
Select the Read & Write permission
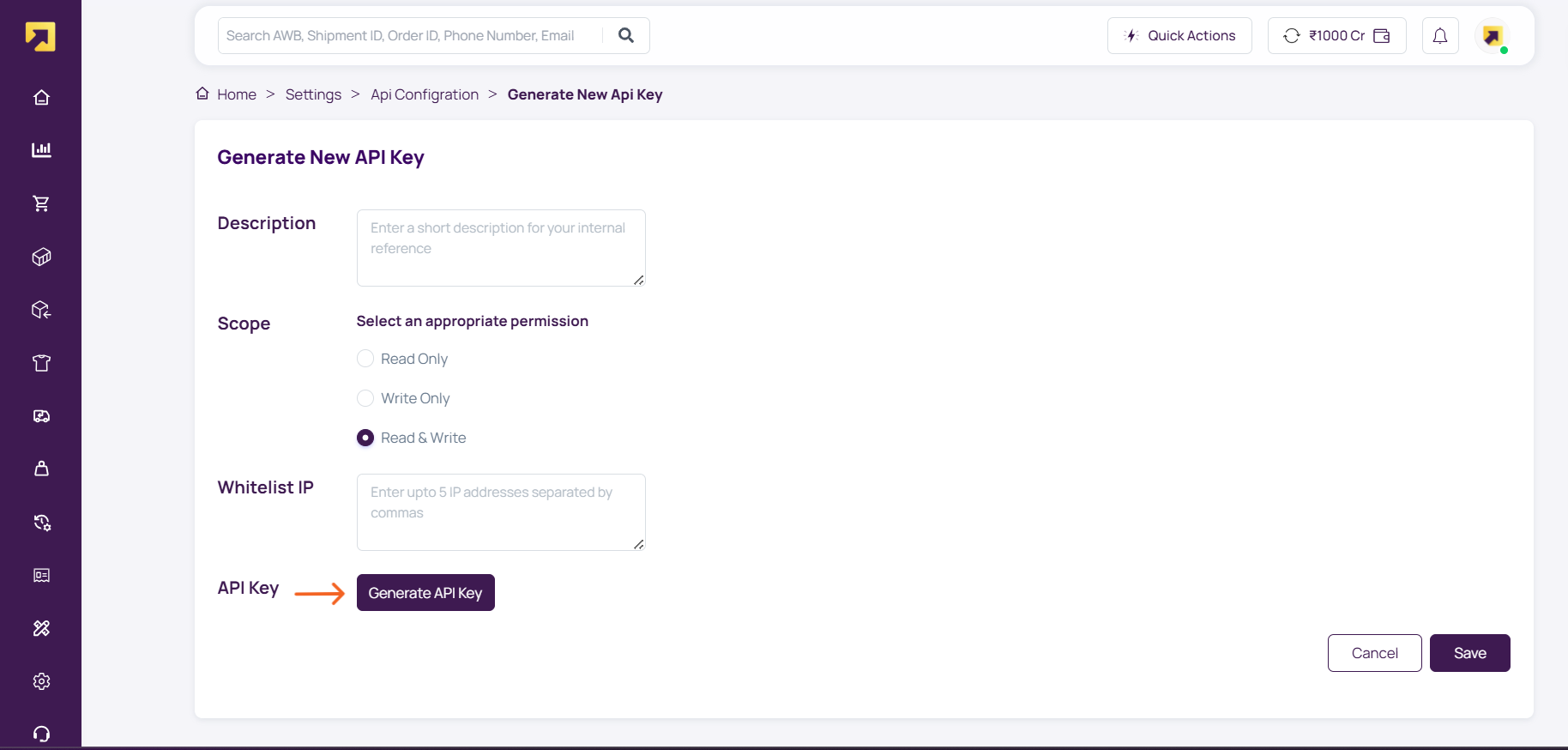pos(365,438)
